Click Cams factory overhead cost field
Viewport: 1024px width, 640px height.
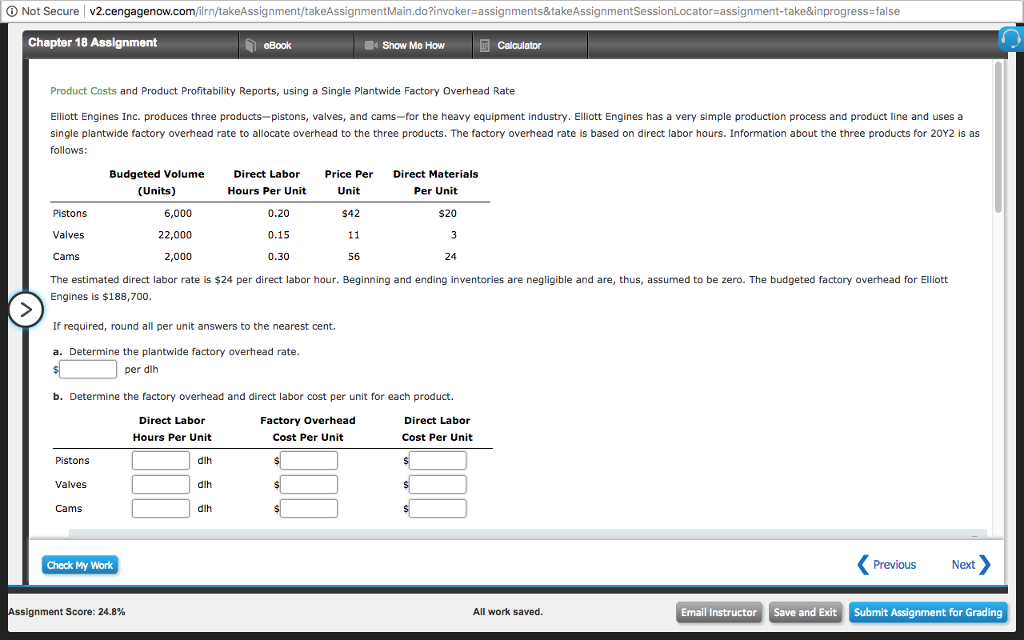tap(309, 509)
